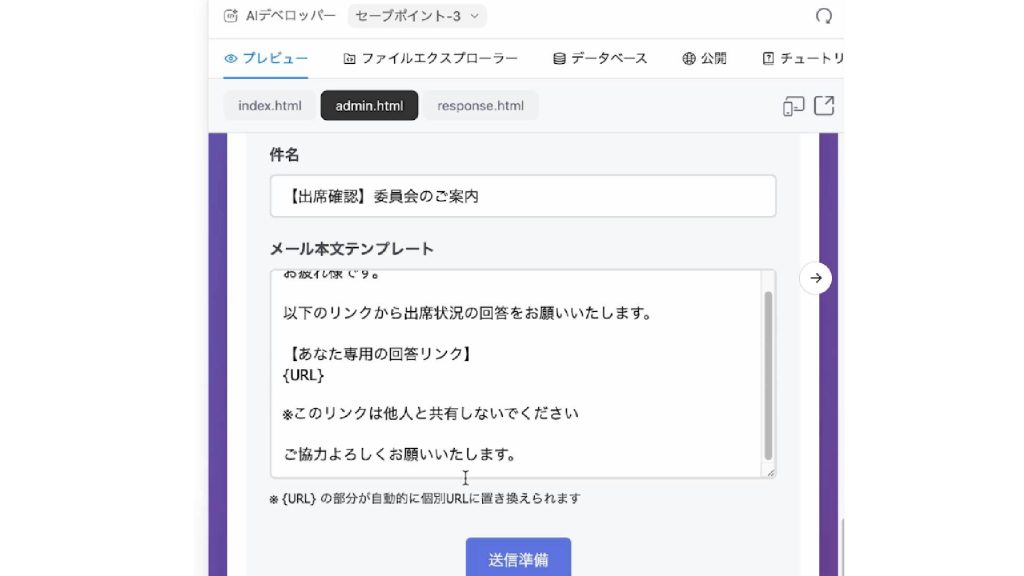
Task: Click the refresh icon at top right
Action: (x=823, y=16)
